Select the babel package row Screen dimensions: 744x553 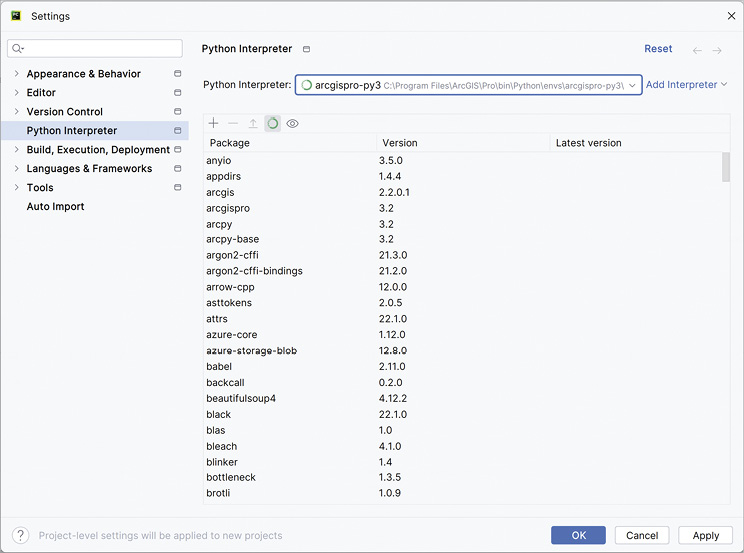click(463, 366)
